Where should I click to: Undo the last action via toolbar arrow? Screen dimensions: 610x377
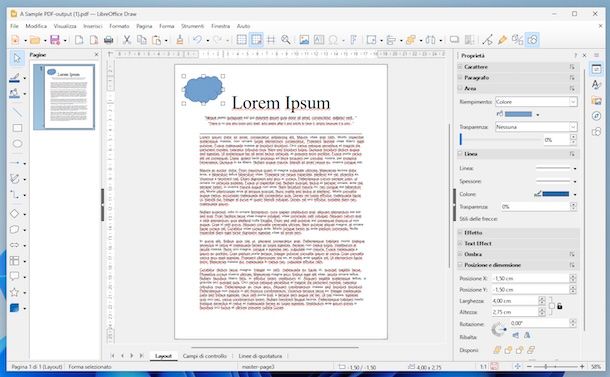coord(197,40)
